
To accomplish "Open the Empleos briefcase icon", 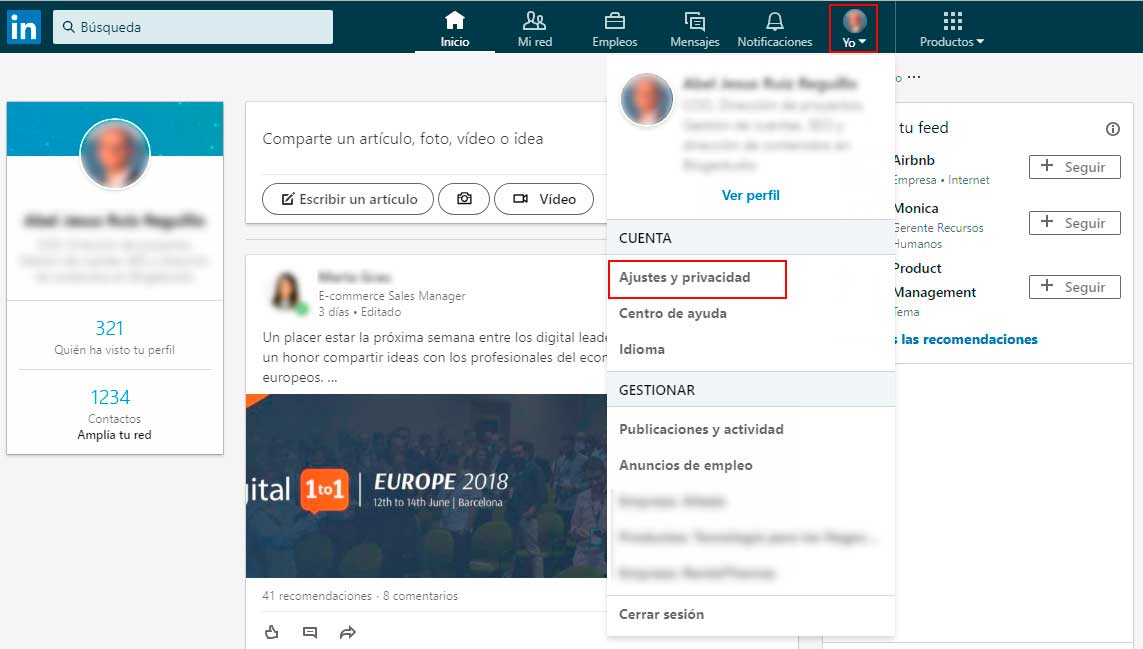I will click(614, 18).
